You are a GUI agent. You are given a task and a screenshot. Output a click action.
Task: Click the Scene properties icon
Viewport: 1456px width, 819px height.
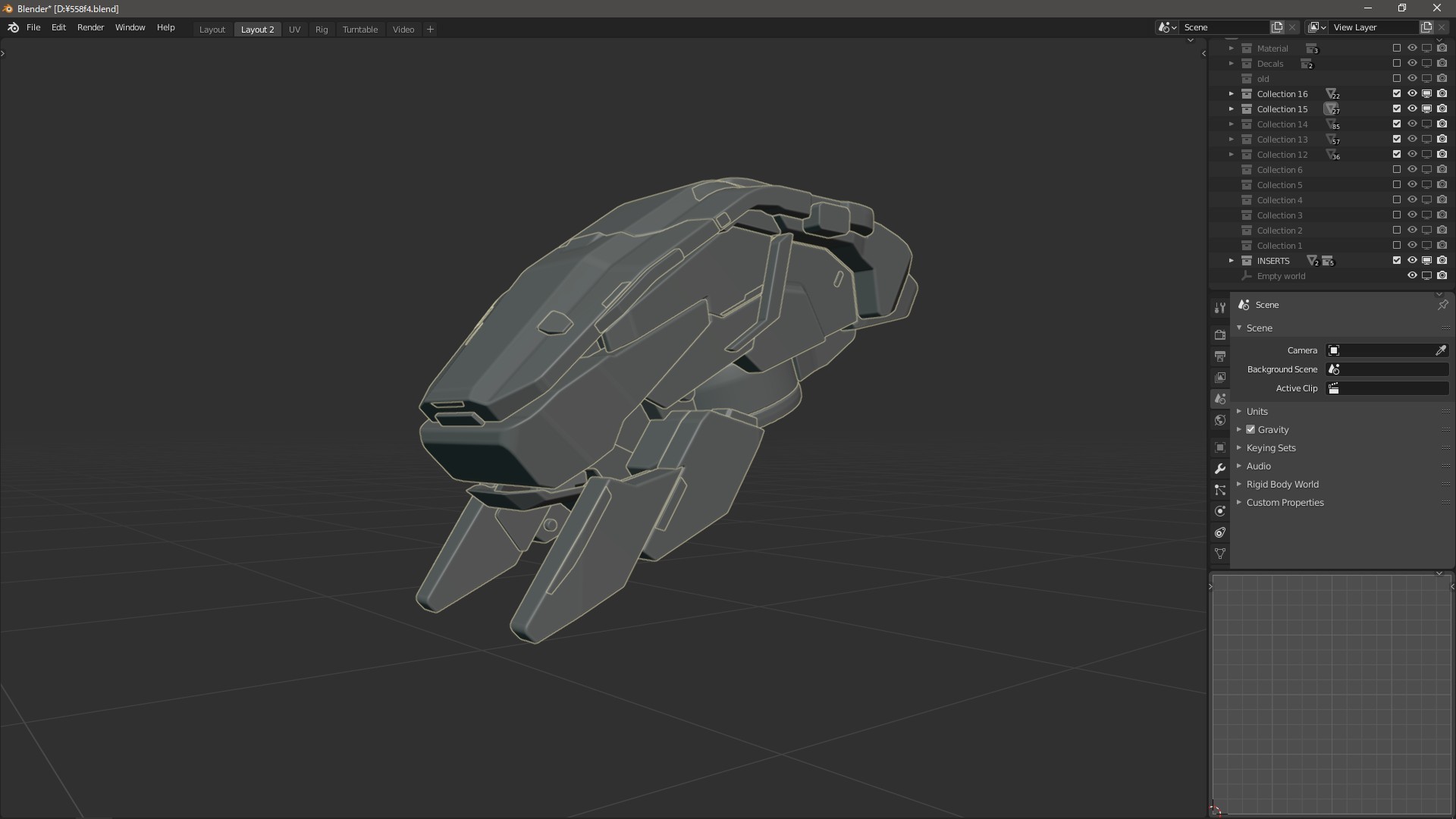coord(1220,399)
